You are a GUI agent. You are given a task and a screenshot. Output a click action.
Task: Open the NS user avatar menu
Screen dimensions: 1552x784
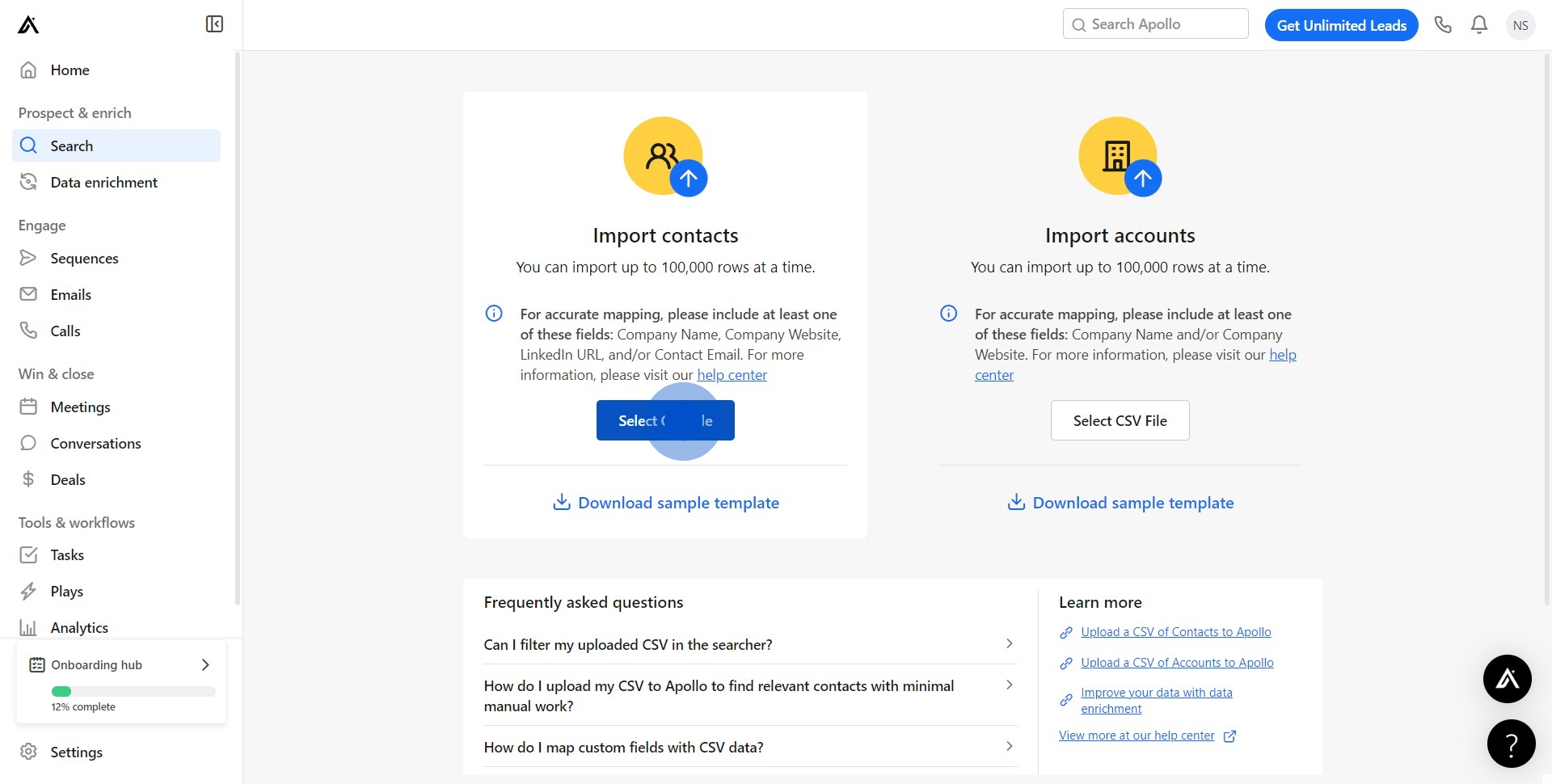click(x=1520, y=25)
